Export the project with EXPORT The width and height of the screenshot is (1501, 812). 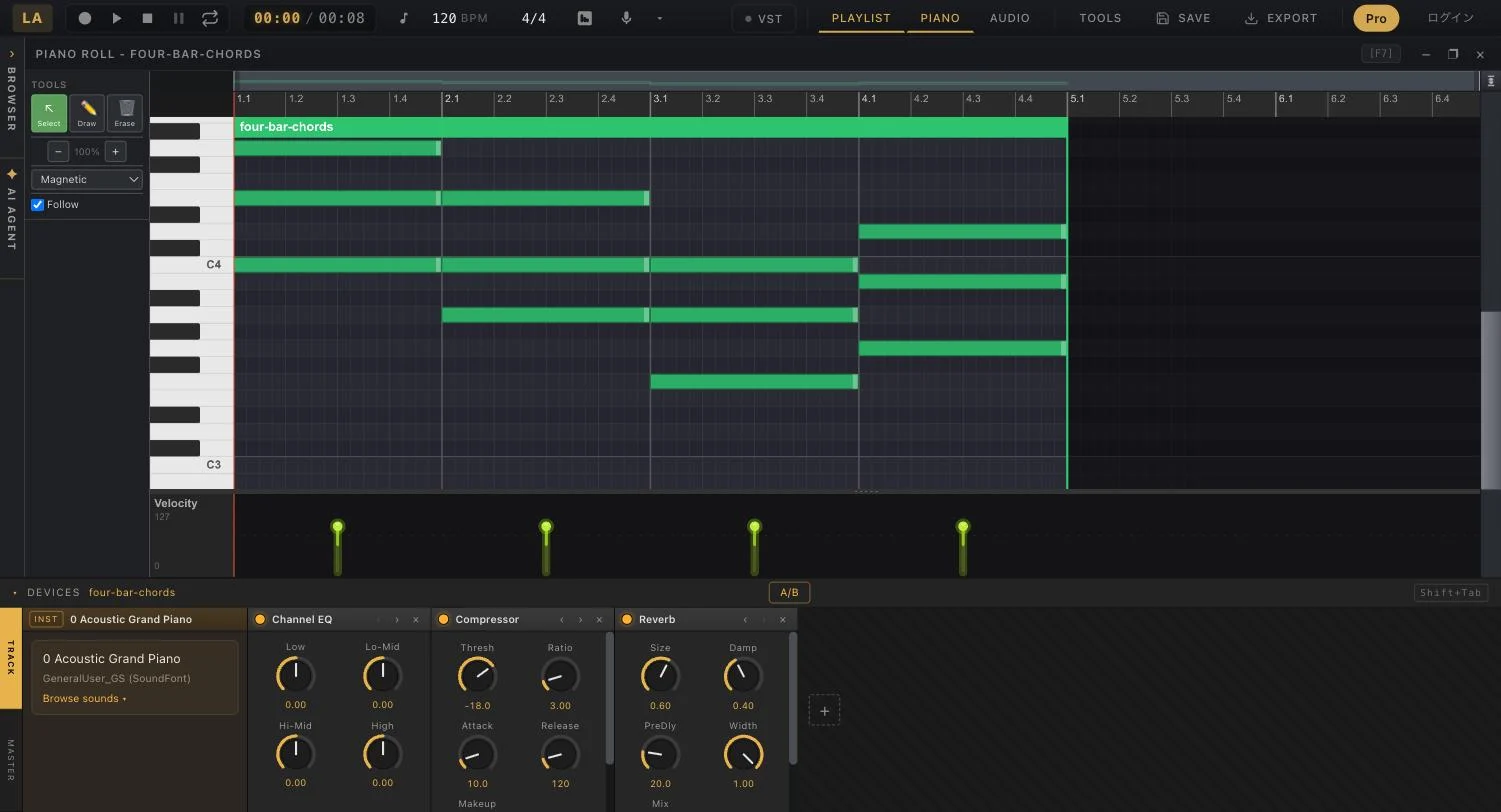1280,18
